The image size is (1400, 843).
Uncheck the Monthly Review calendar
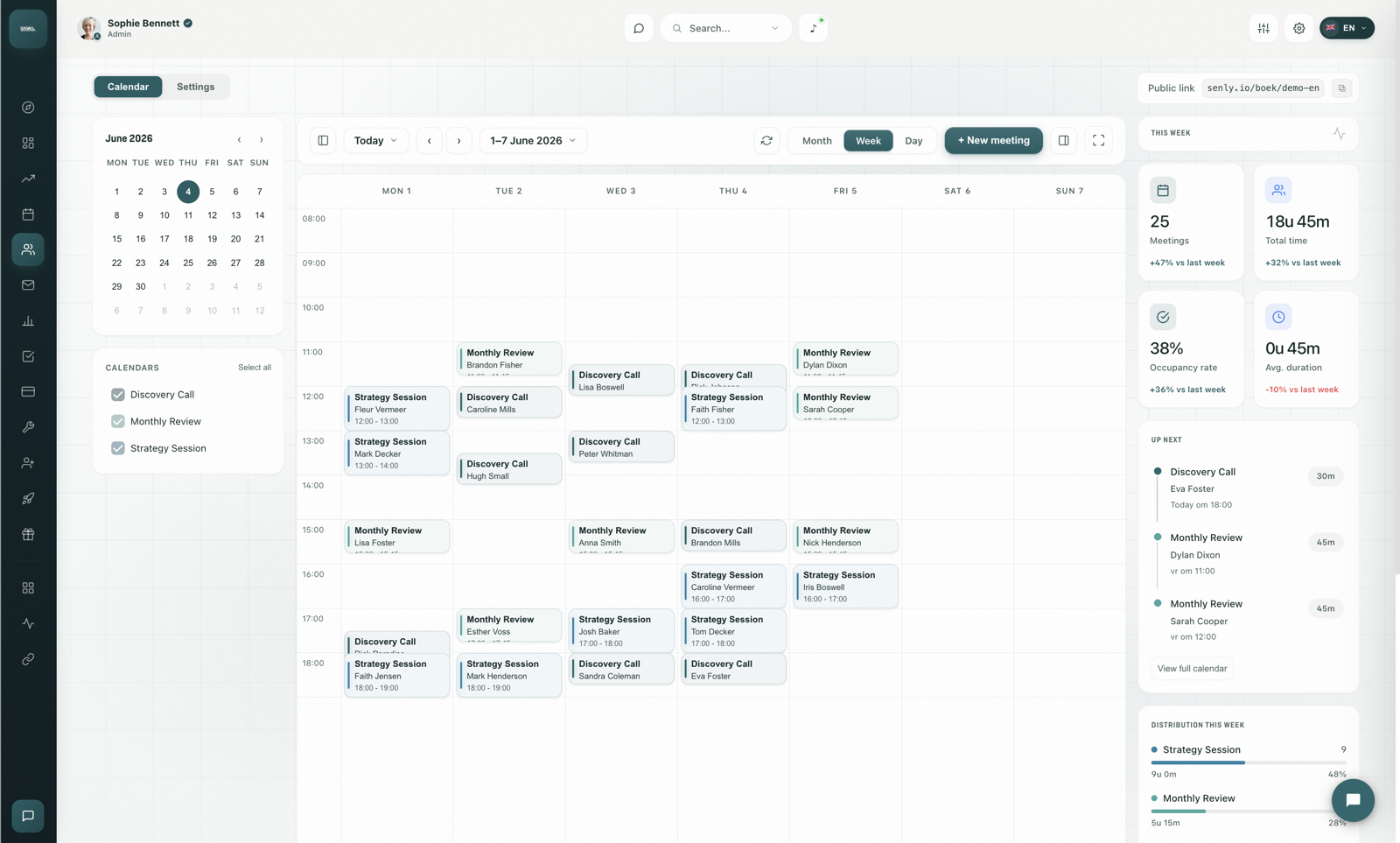coord(118,422)
